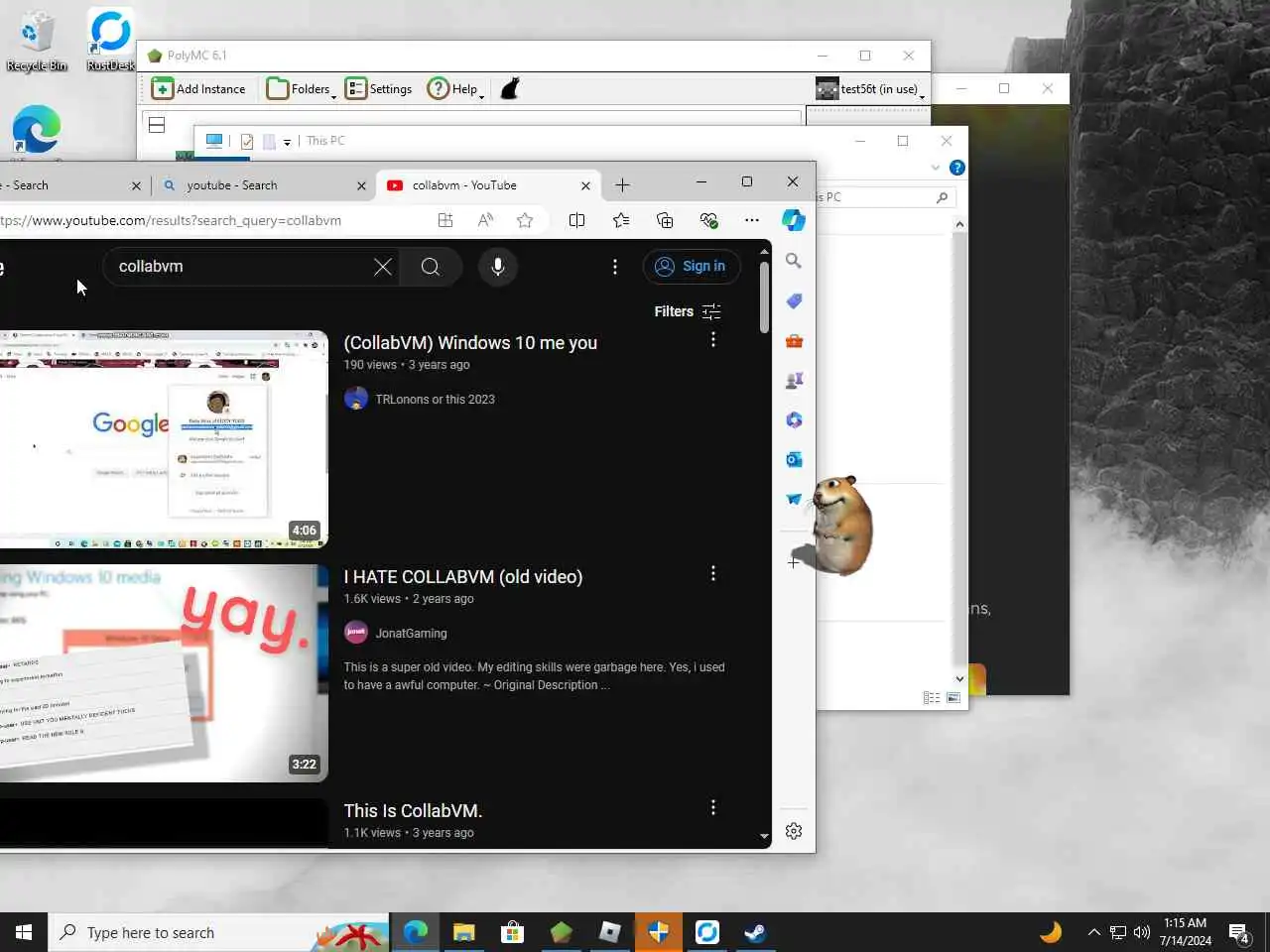Click the Search This PC field
Screen dimensions: 1270x952
885,197
